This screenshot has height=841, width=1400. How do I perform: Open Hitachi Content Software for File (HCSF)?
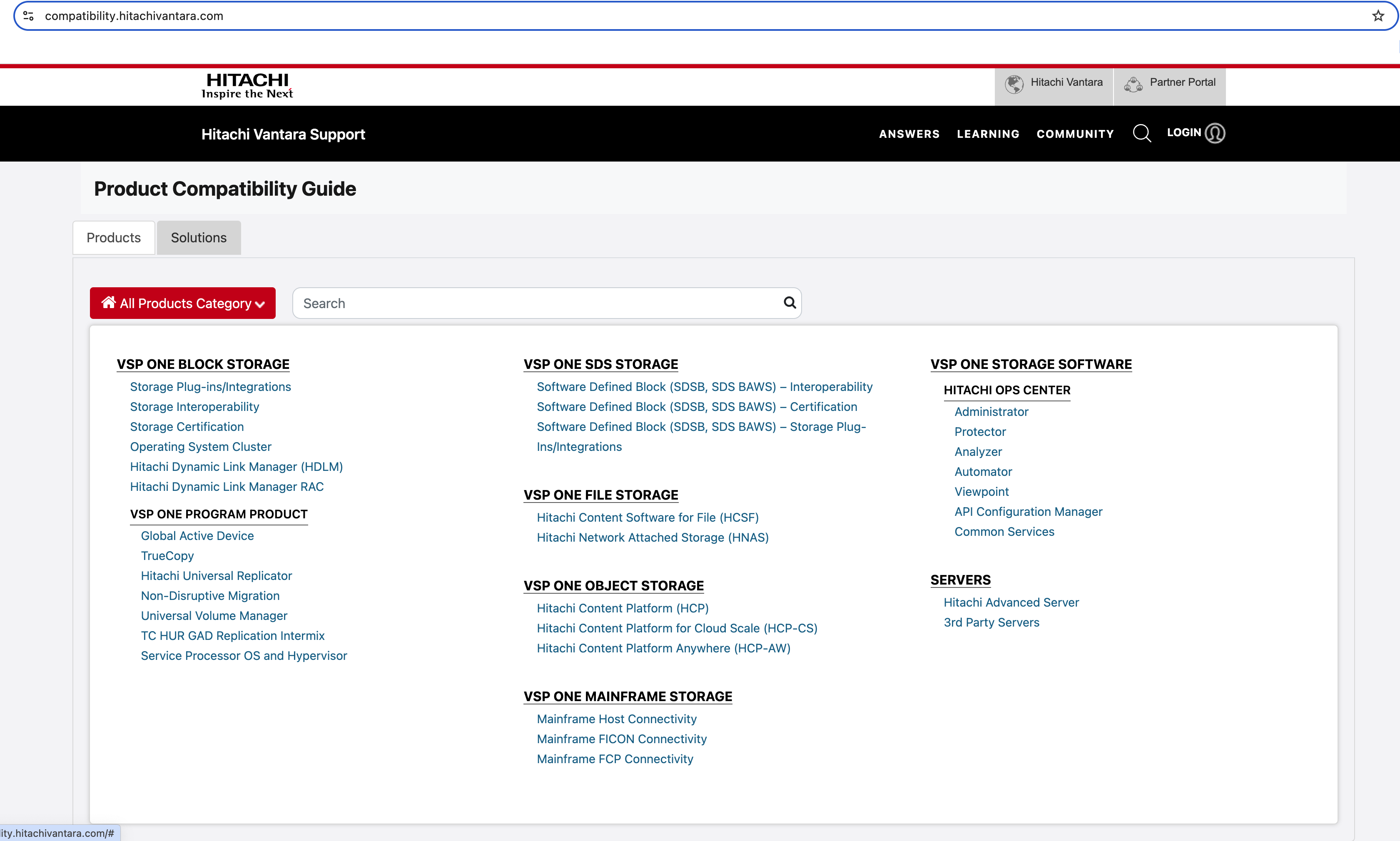point(647,518)
